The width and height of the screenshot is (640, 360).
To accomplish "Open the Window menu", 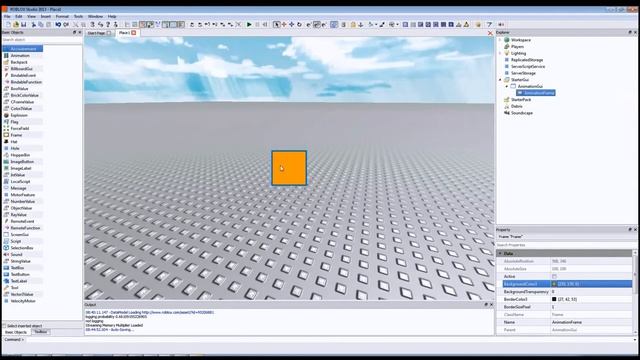I will tap(96, 16).
